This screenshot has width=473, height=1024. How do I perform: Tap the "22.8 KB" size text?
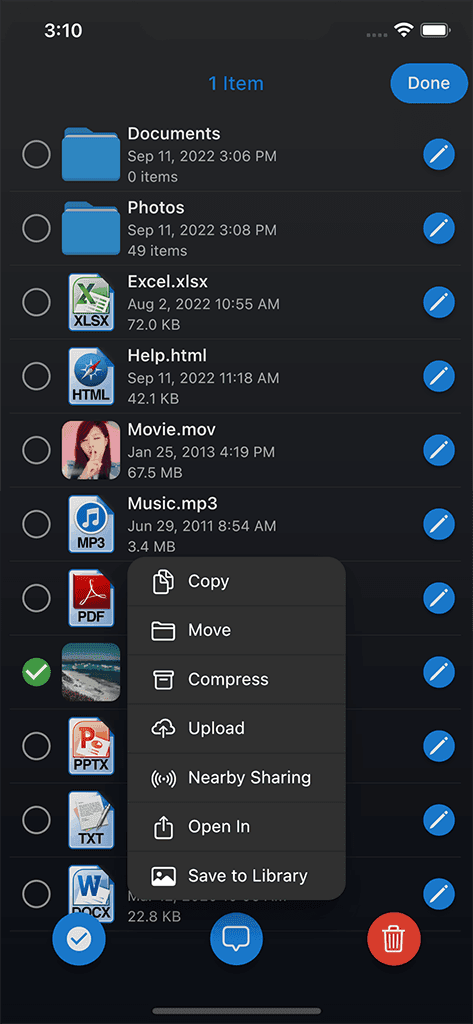point(154,916)
